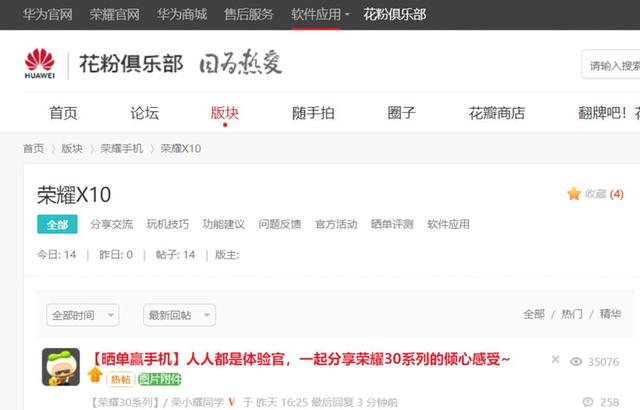640x410 pixels.
Task: Open 荣耀官网 in the top bar
Action: click(x=115, y=15)
